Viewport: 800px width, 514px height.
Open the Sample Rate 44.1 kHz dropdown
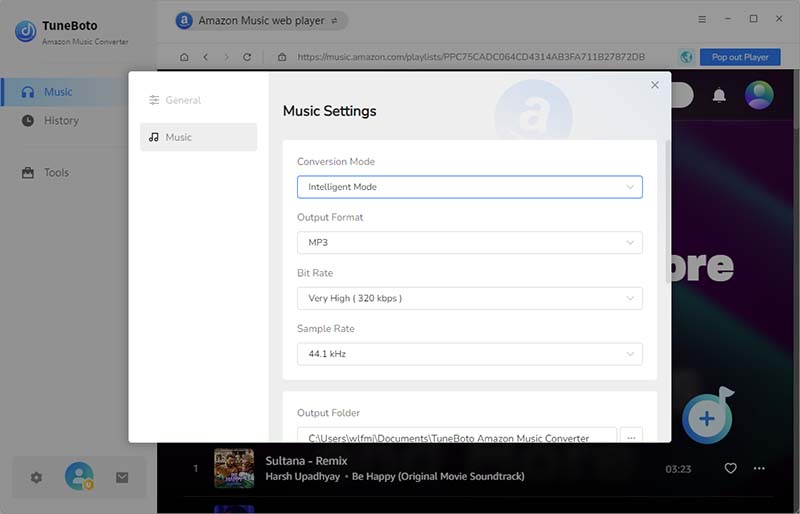[469, 354]
